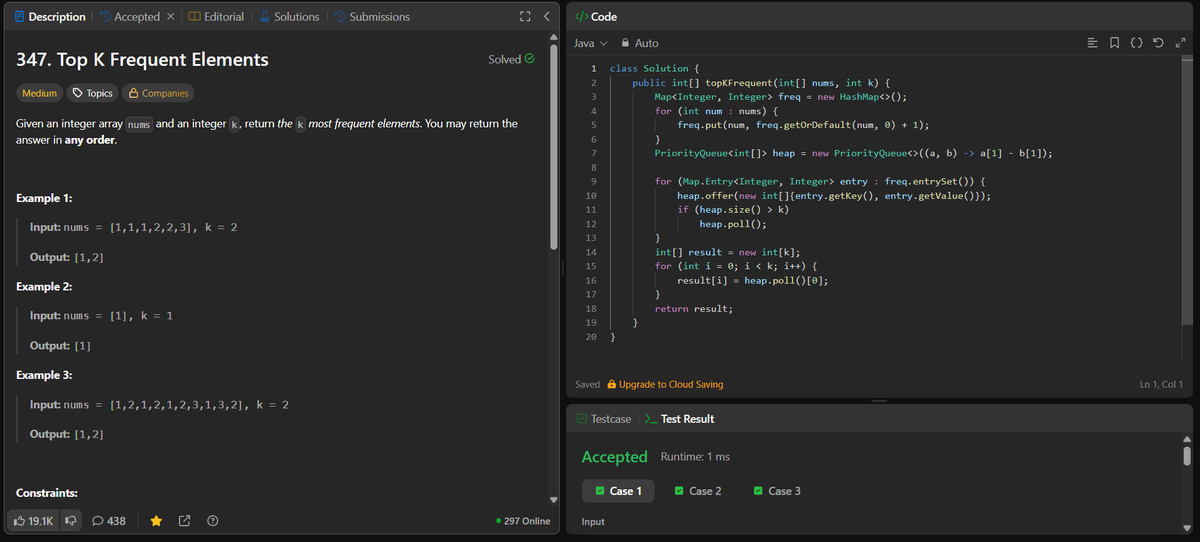The image size is (1200, 542).
Task: Click the 'Example 3:' heading
Action: click(45, 375)
